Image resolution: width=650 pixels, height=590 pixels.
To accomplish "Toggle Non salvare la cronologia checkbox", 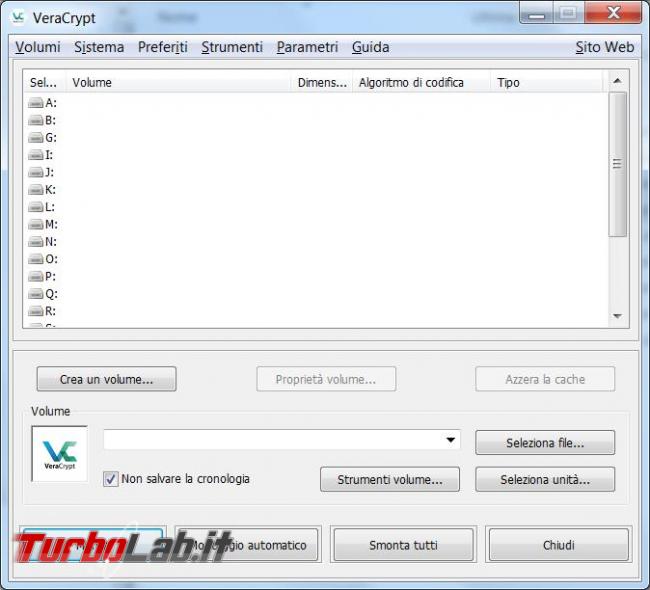I will tap(111, 479).
